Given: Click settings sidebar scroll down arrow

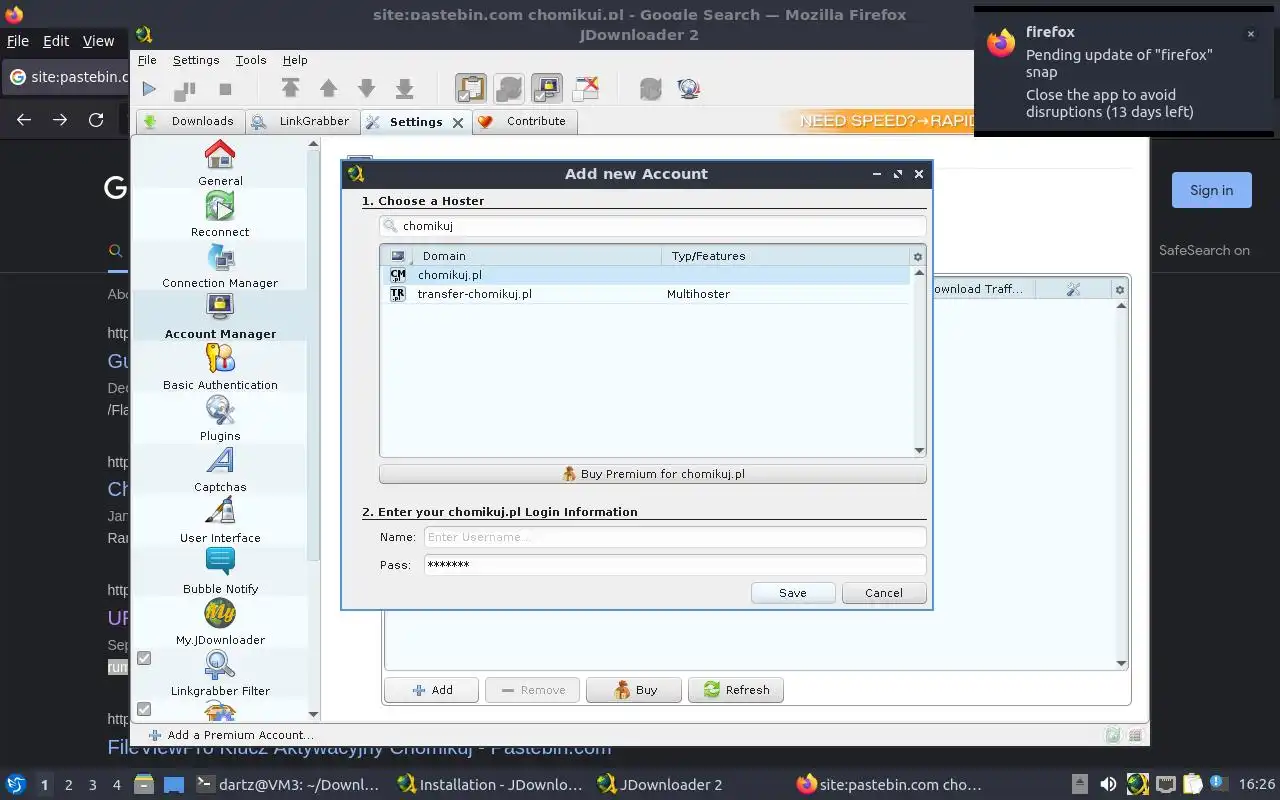Looking at the screenshot, I should 314,715.
